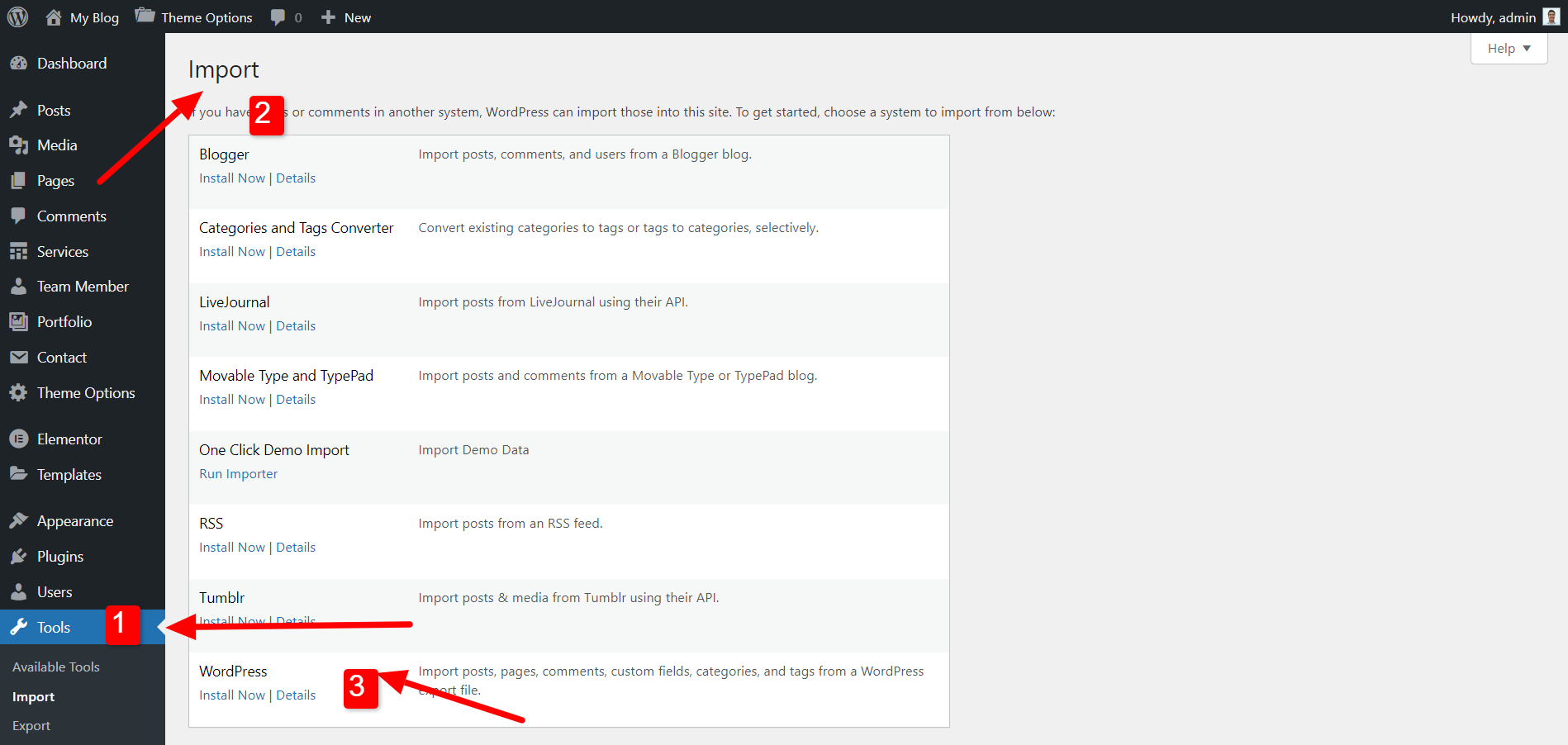Click Install Now for the WordPress importer
Viewport: 1568px width, 745px height.
[232, 695]
